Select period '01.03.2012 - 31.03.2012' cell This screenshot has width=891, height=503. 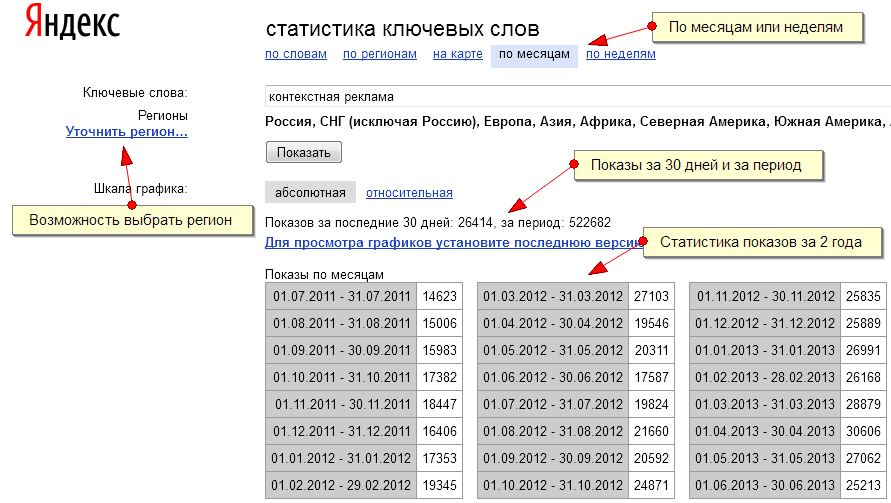click(x=553, y=296)
